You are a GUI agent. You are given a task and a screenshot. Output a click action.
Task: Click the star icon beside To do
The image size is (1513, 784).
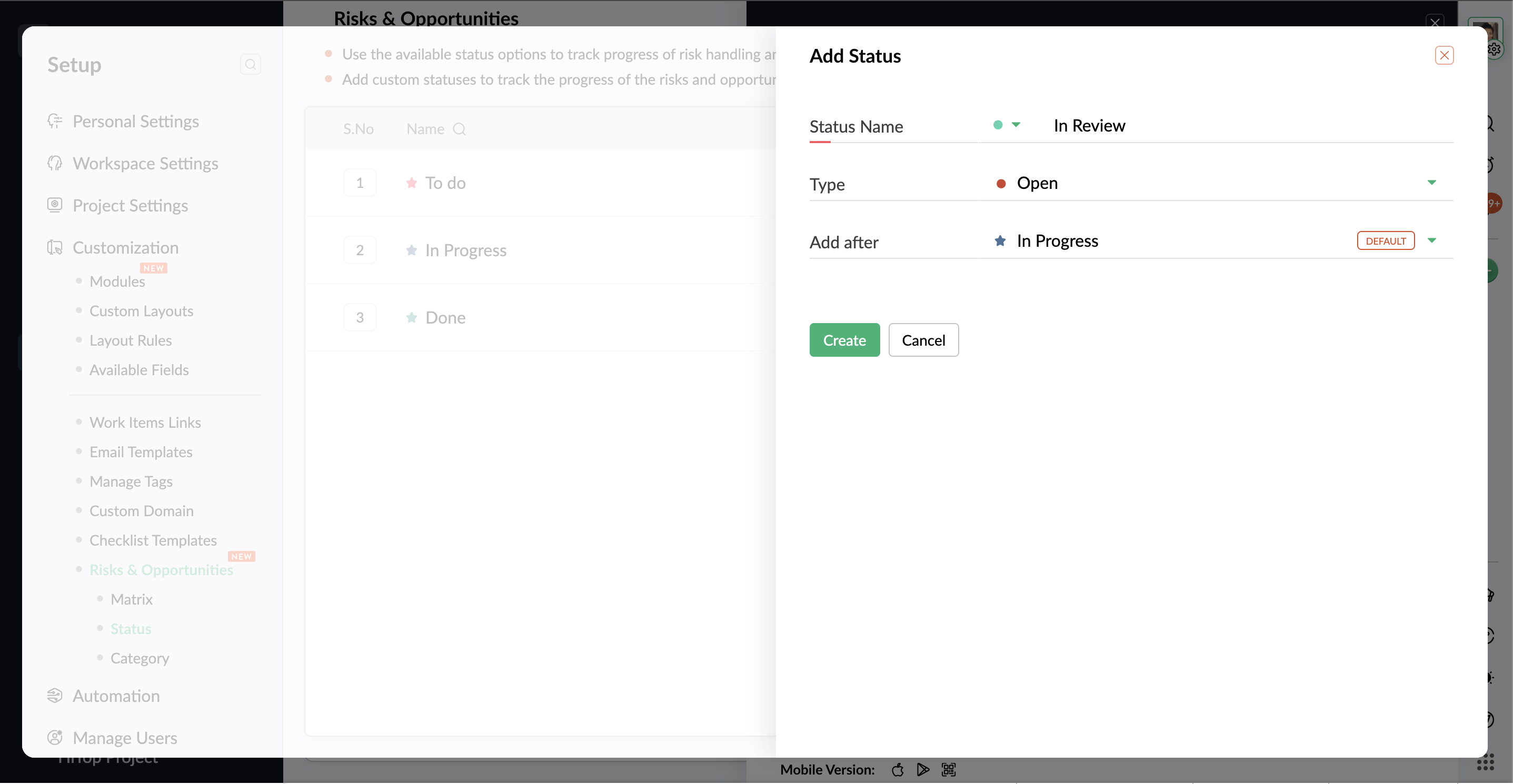coord(411,183)
